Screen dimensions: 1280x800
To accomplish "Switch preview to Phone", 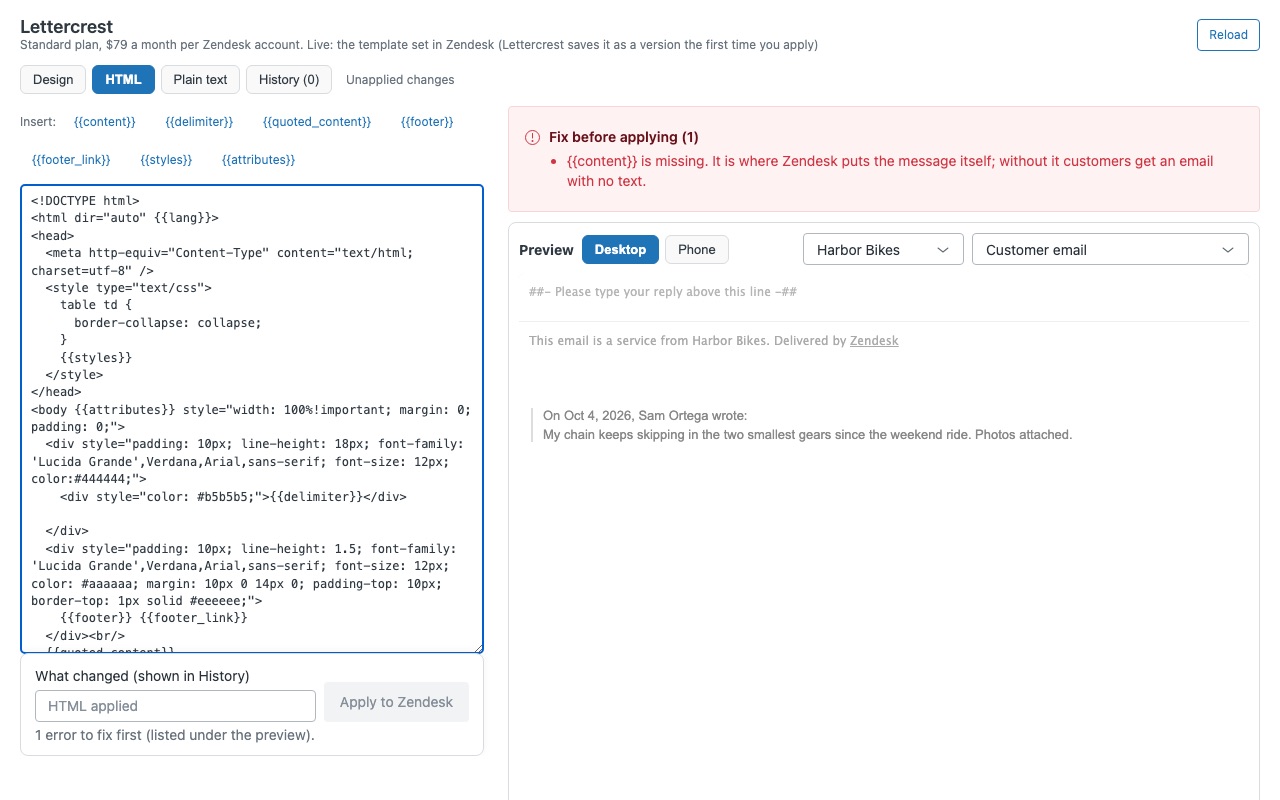I will click(697, 249).
